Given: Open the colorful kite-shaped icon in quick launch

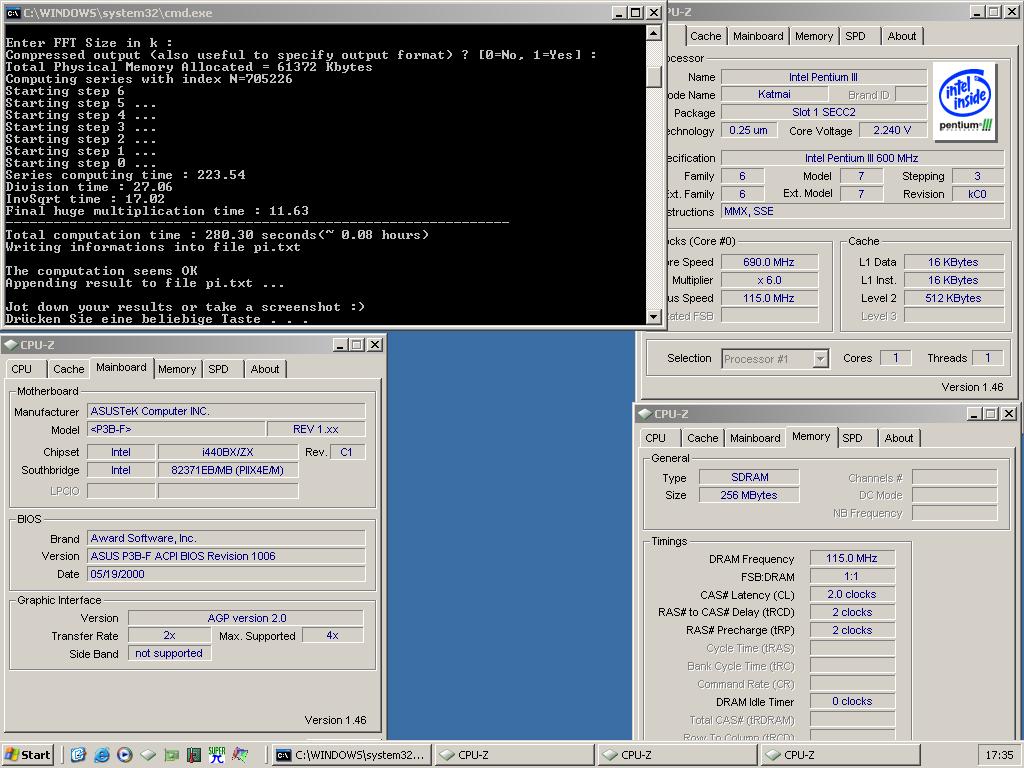Looking at the screenshot, I should (x=240, y=755).
